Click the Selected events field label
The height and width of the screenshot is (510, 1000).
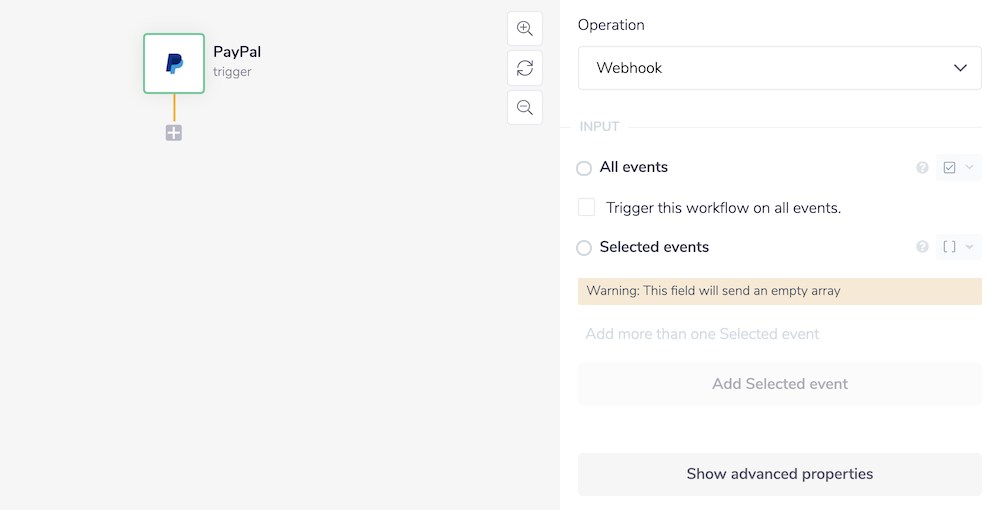[x=654, y=247]
